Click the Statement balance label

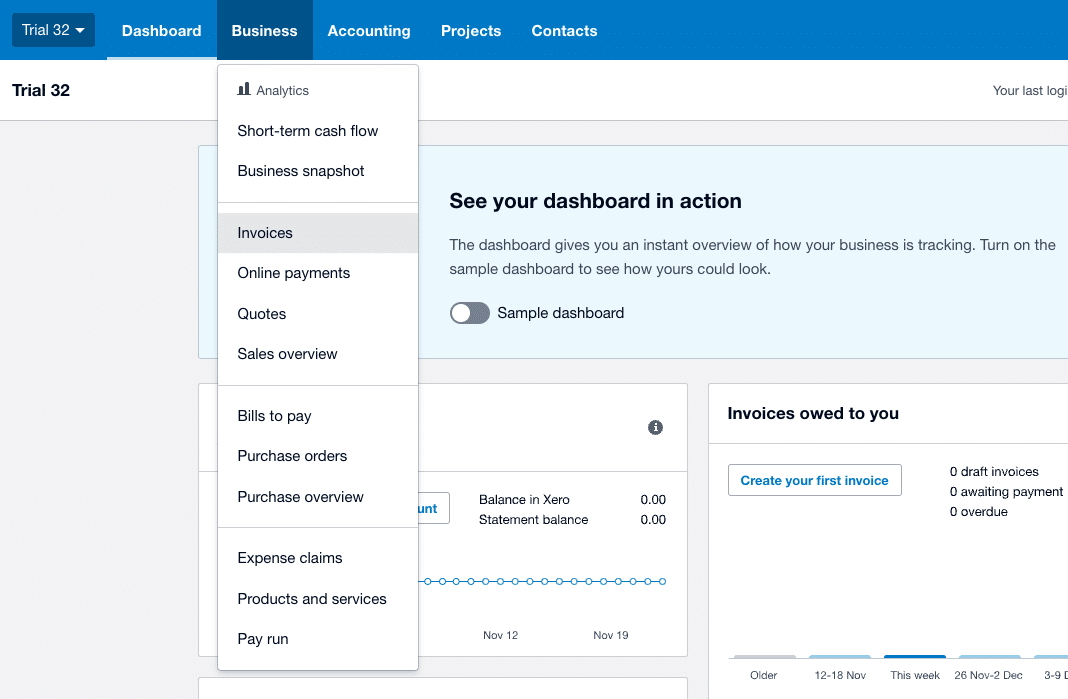(x=533, y=520)
